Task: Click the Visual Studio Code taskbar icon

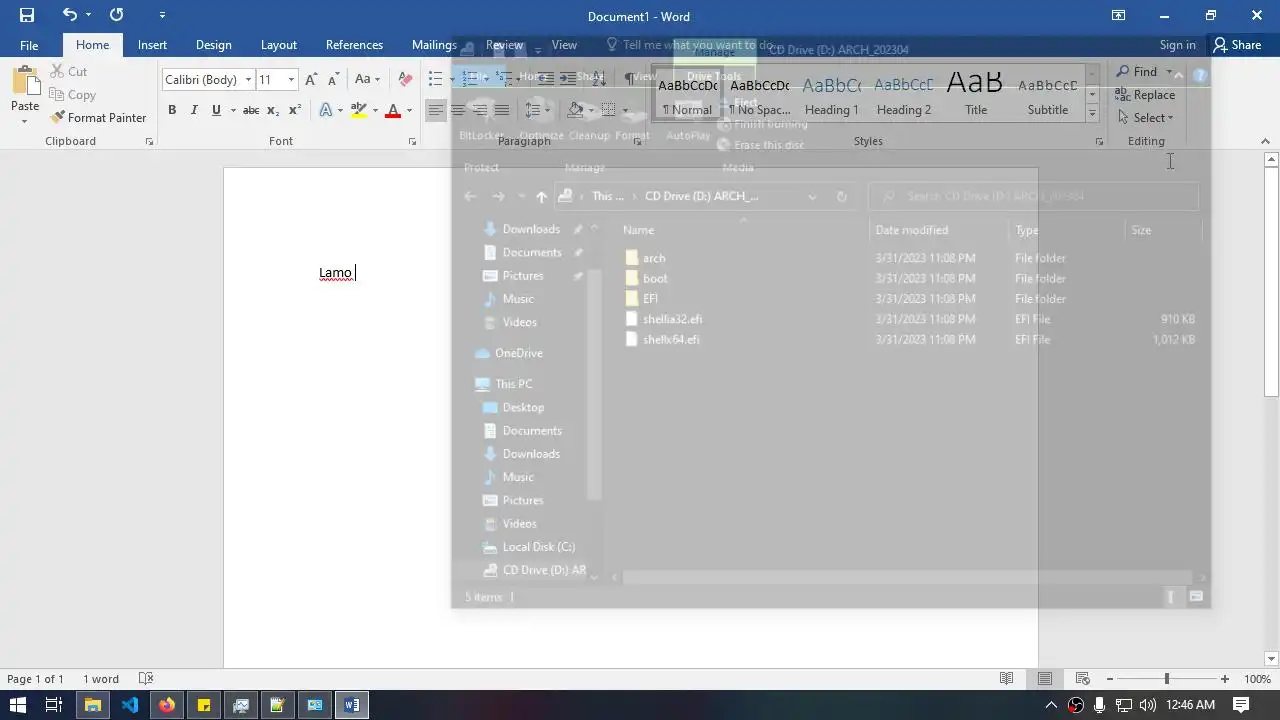Action: [x=129, y=705]
